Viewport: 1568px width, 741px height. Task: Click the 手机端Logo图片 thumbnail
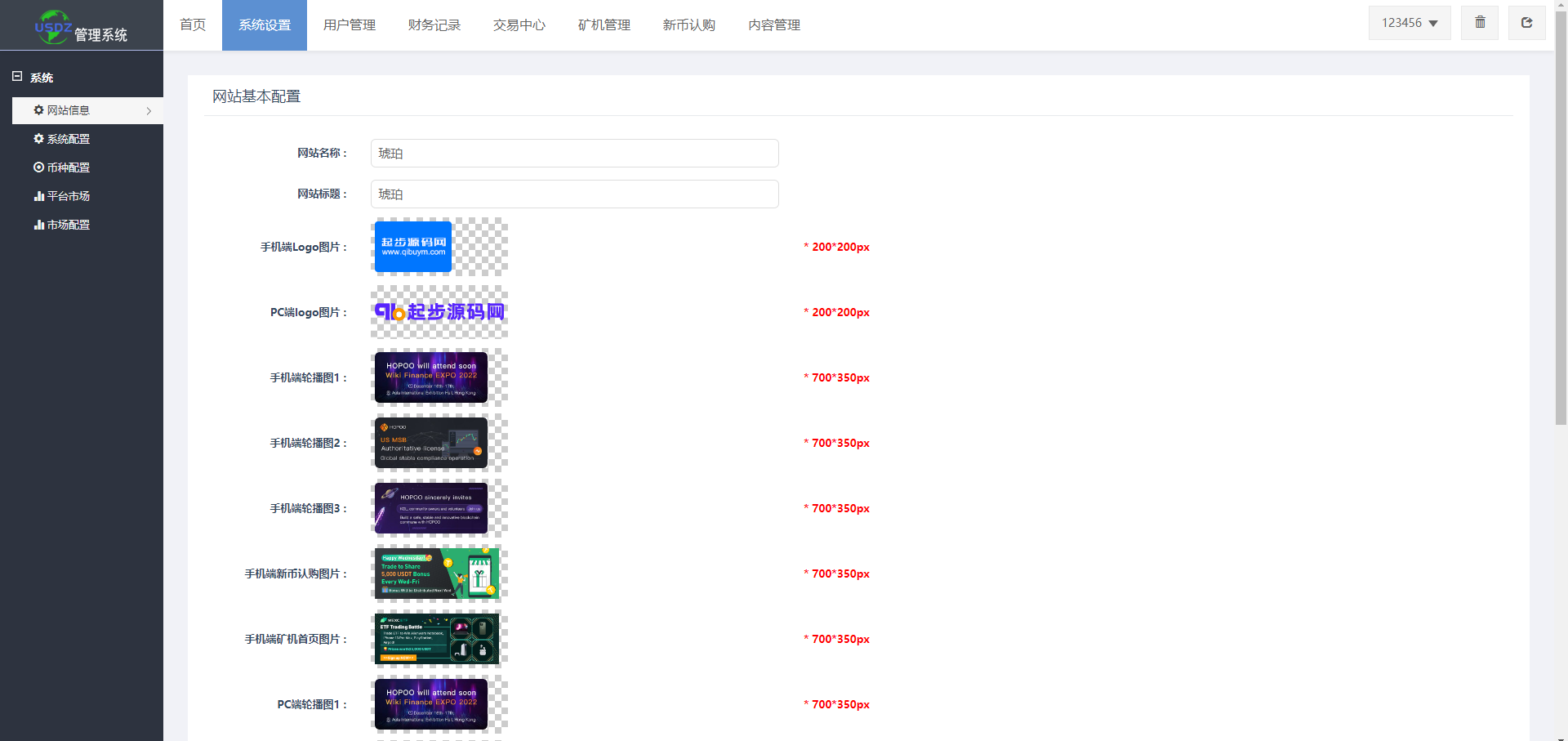413,247
